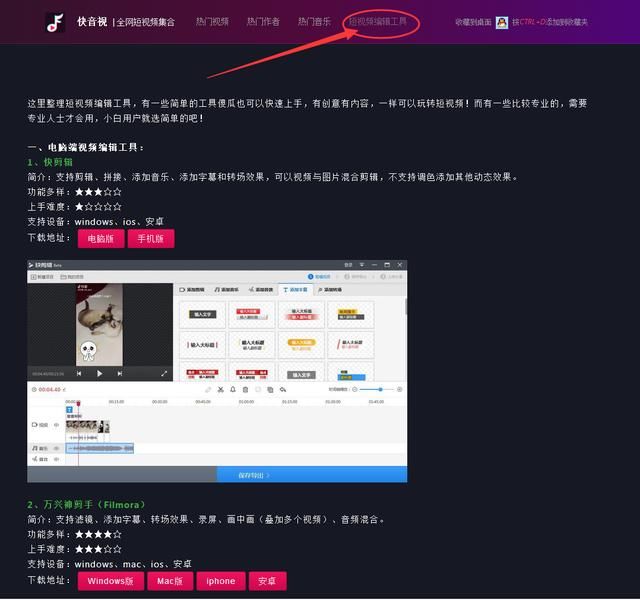640x600 pixels.
Task: Download the 安卓 version of Filmora
Action: (267, 581)
